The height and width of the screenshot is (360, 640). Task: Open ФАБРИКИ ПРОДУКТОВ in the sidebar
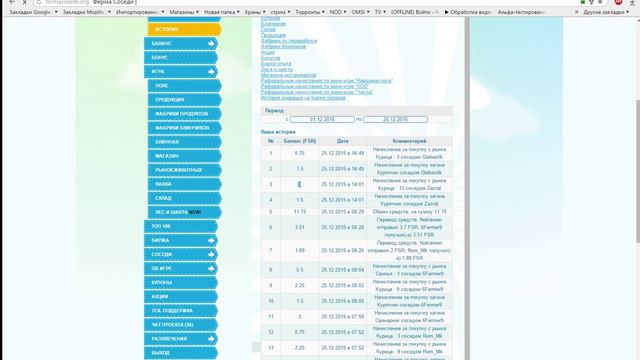pos(184,113)
